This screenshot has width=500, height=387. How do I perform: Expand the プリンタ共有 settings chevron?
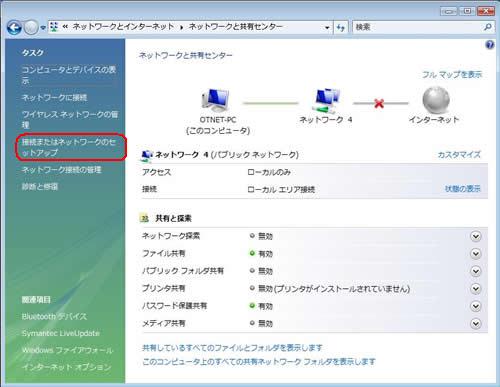476,289
